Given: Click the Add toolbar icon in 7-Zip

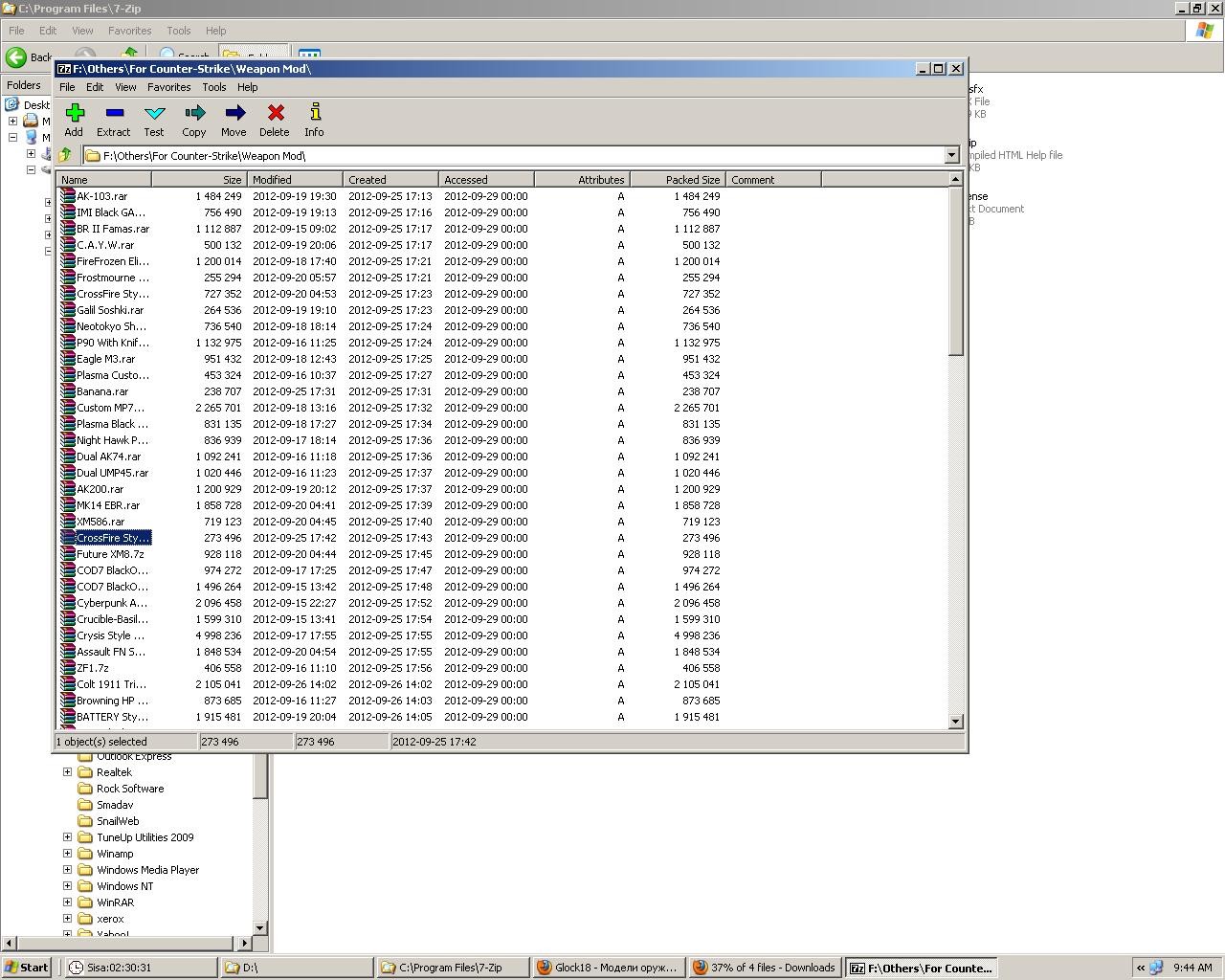Looking at the screenshot, I should point(74,113).
